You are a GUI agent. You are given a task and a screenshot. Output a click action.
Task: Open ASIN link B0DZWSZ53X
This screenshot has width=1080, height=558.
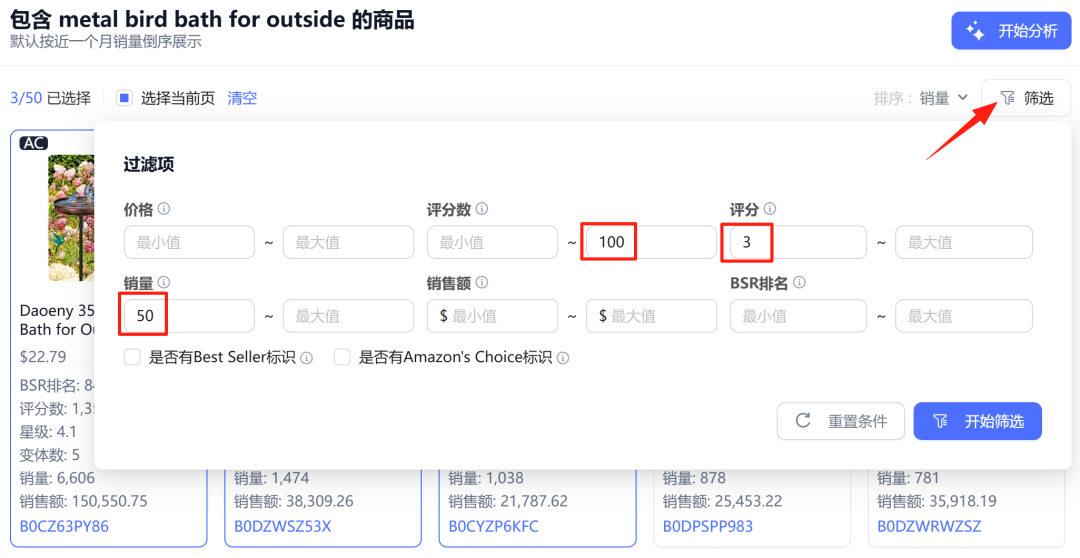(x=282, y=526)
